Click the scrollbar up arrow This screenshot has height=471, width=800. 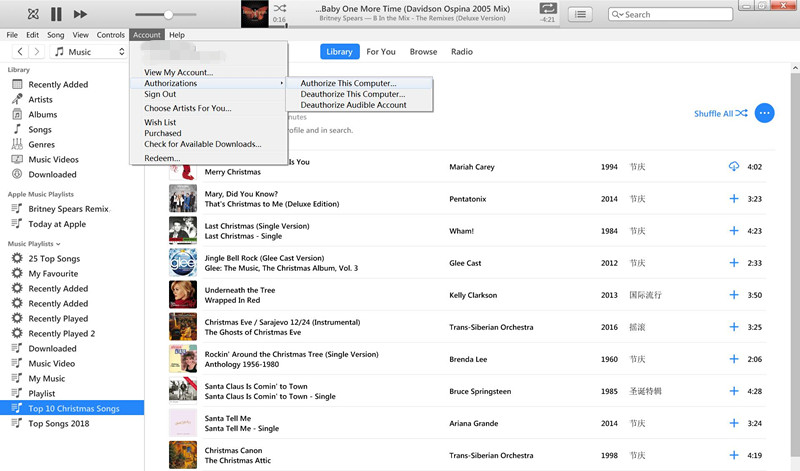pos(795,67)
